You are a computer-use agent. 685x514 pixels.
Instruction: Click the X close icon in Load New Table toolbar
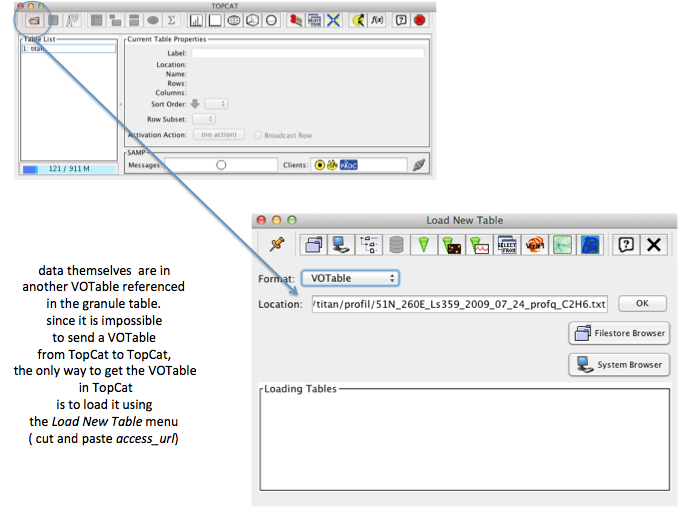654,245
